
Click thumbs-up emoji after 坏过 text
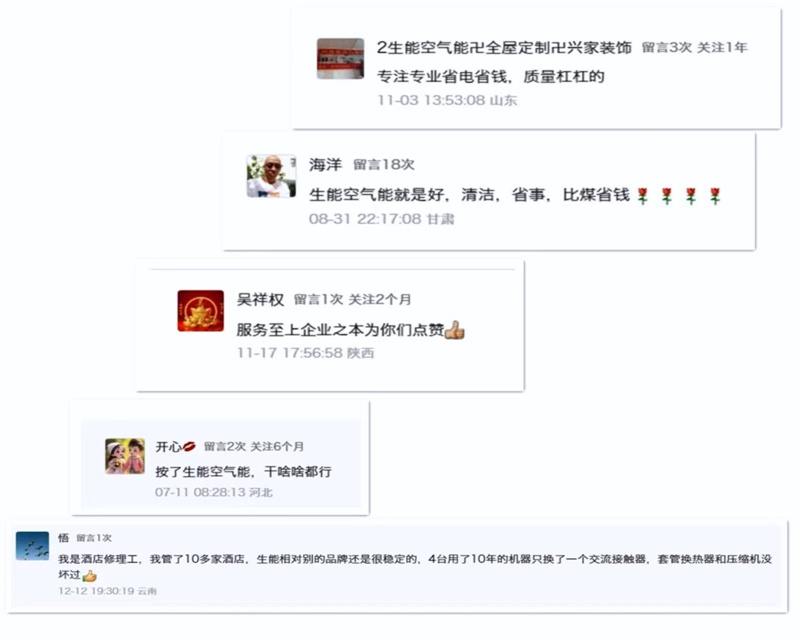point(89,576)
